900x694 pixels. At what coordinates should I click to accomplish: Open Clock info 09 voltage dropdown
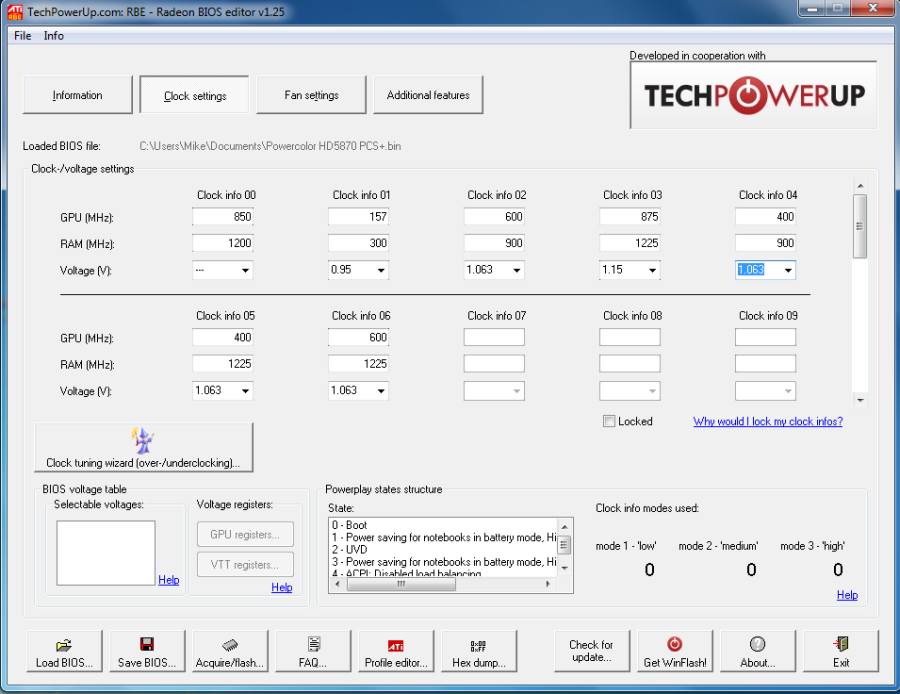(x=788, y=391)
